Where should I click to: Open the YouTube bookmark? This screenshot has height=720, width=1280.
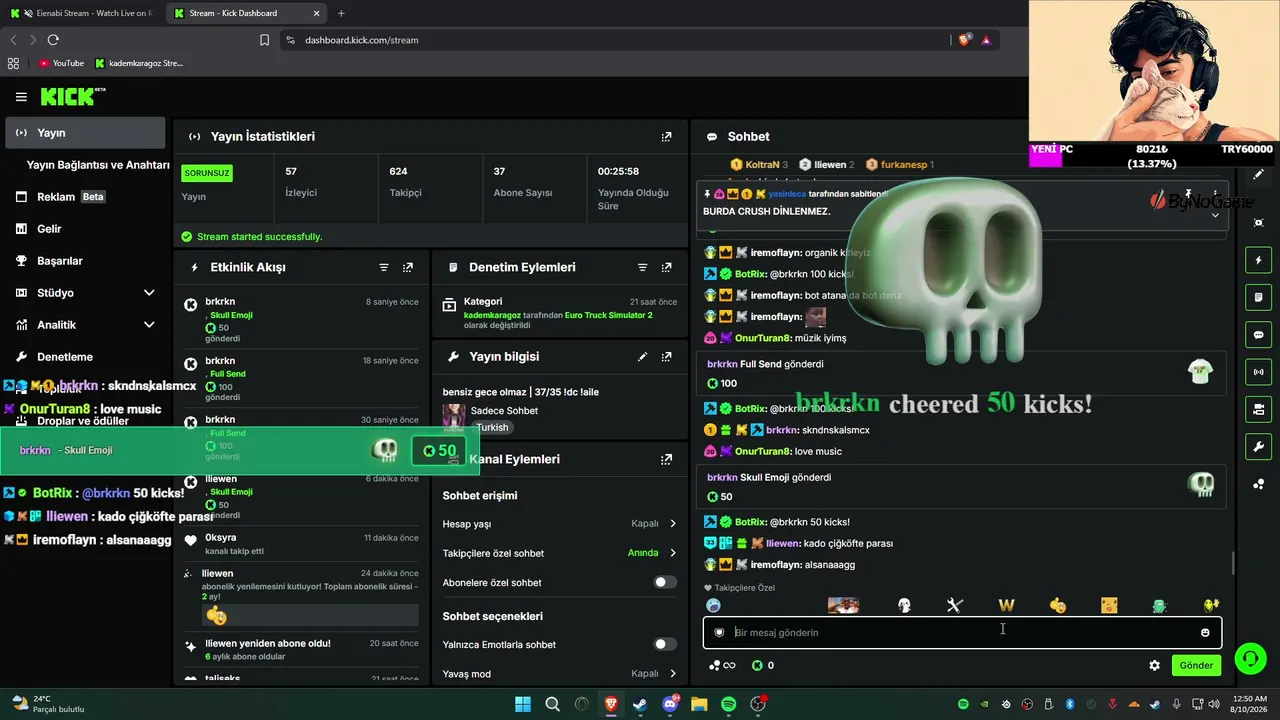(x=61, y=63)
